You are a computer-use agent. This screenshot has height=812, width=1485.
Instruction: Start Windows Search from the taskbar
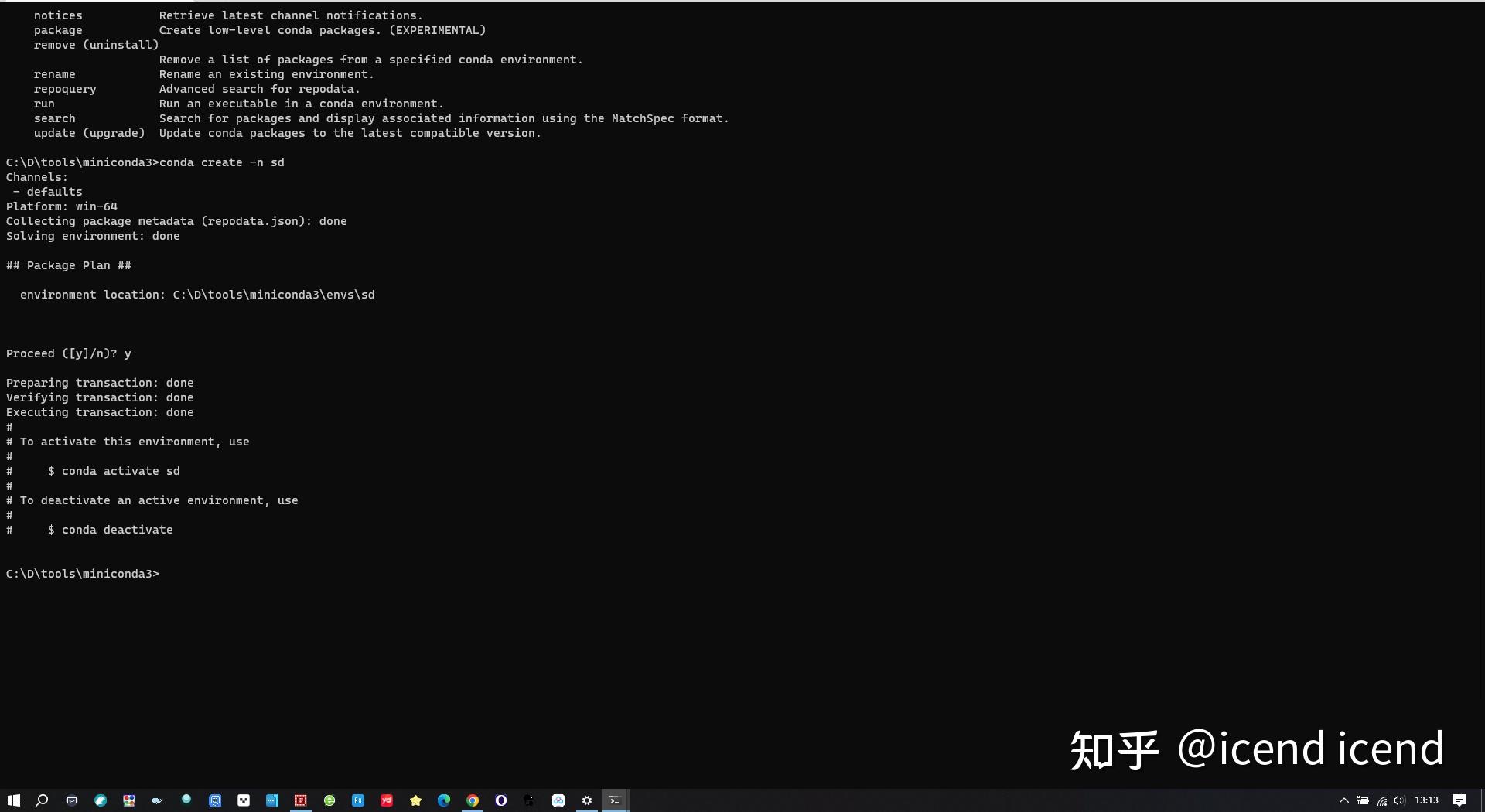click(42, 800)
